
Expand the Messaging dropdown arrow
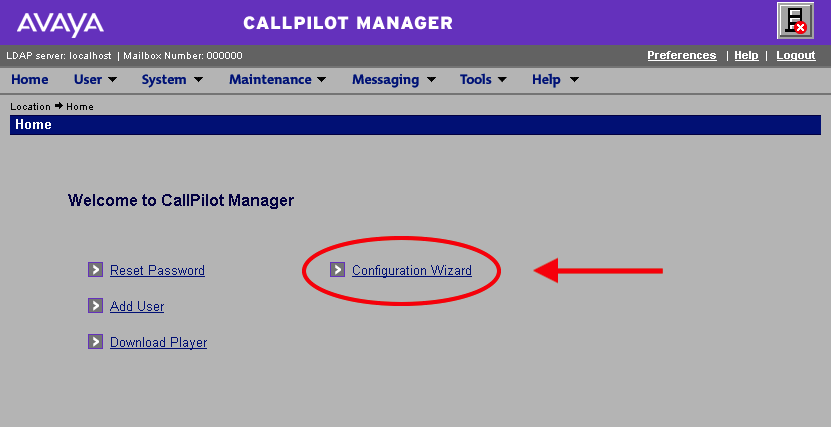(x=431, y=80)
